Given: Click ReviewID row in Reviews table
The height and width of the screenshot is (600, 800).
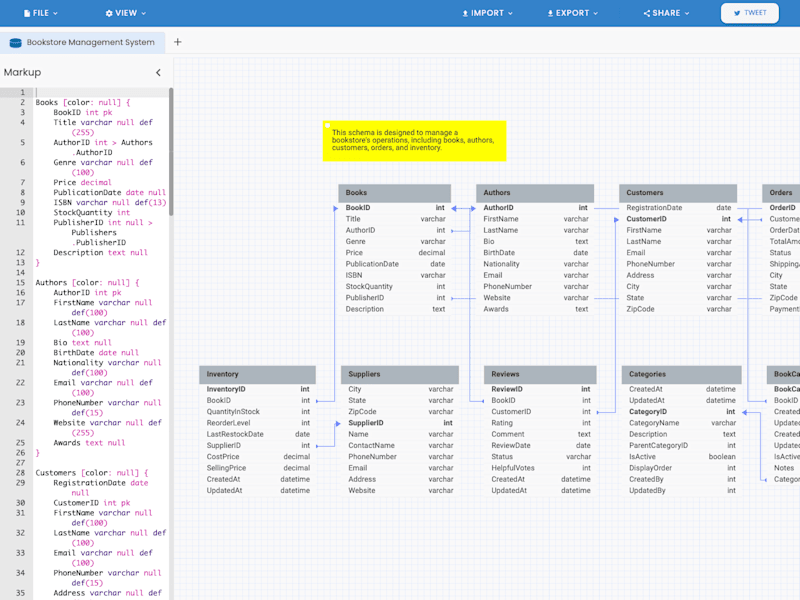Looking at the screenshot, I should point(540,389).
